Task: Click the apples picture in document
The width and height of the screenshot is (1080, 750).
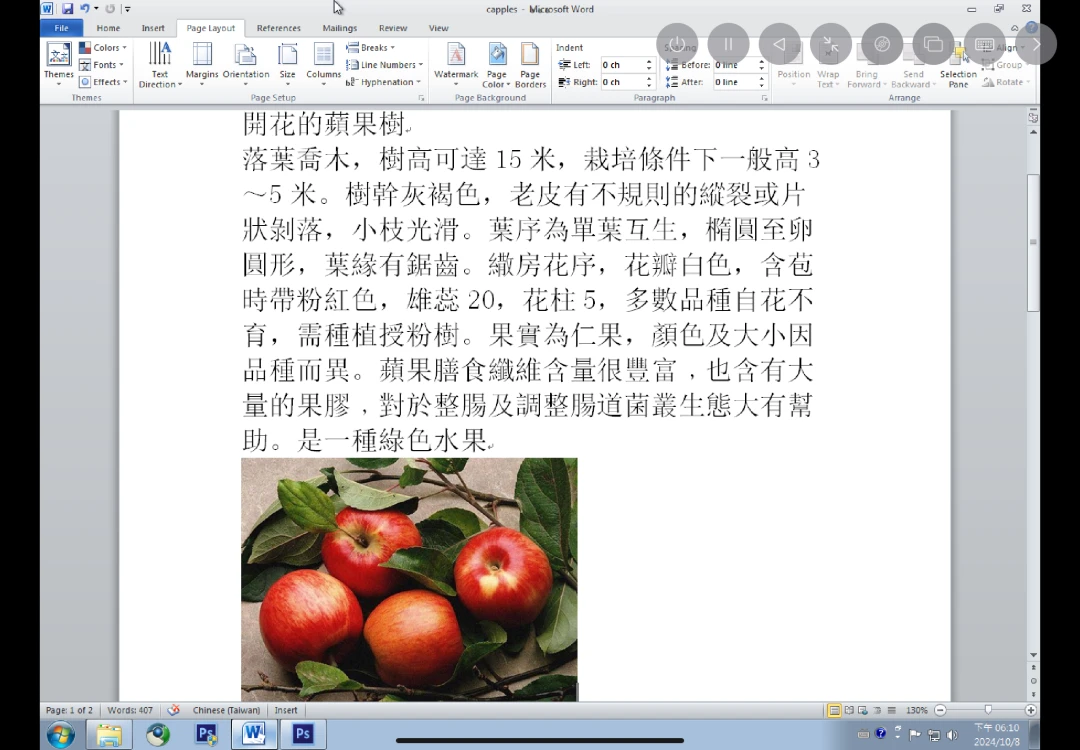Action: [x=409, y=579]
